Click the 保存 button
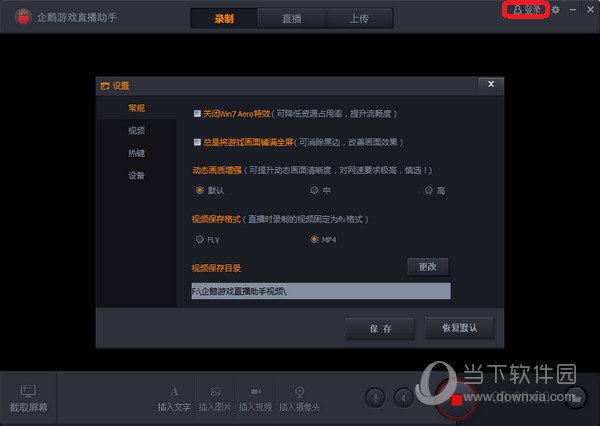The image size is (600, 426). click(380, 328)
